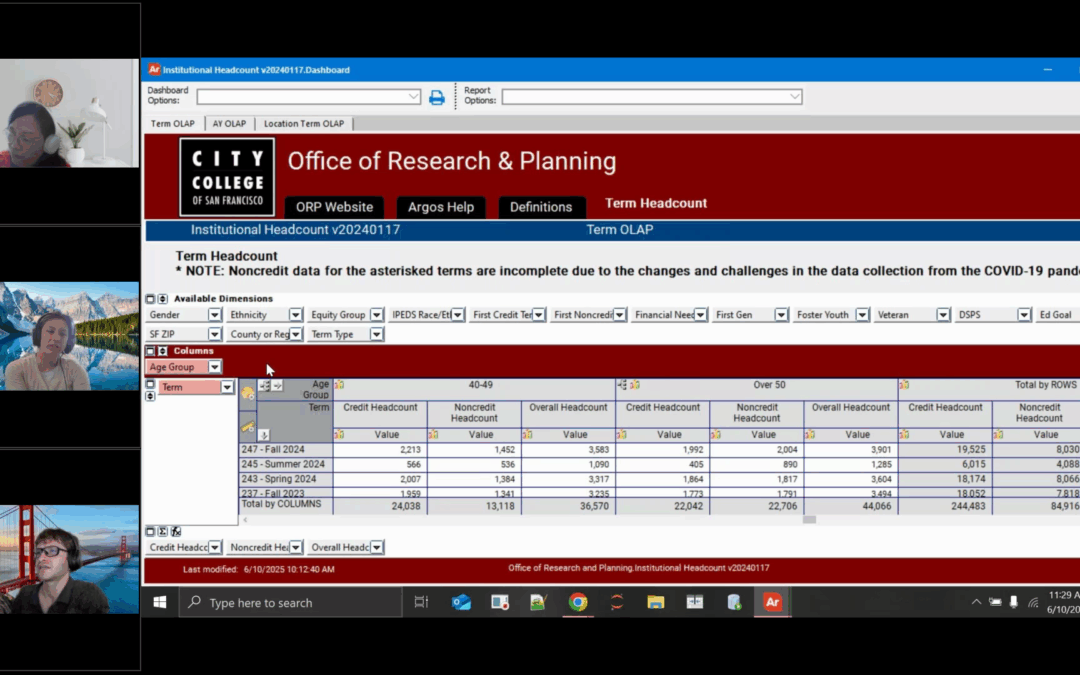This screenshot has height=675, width=1080.
Task: Select the 245 - Summer 2024 row header
Action: (x=286, y=464)
